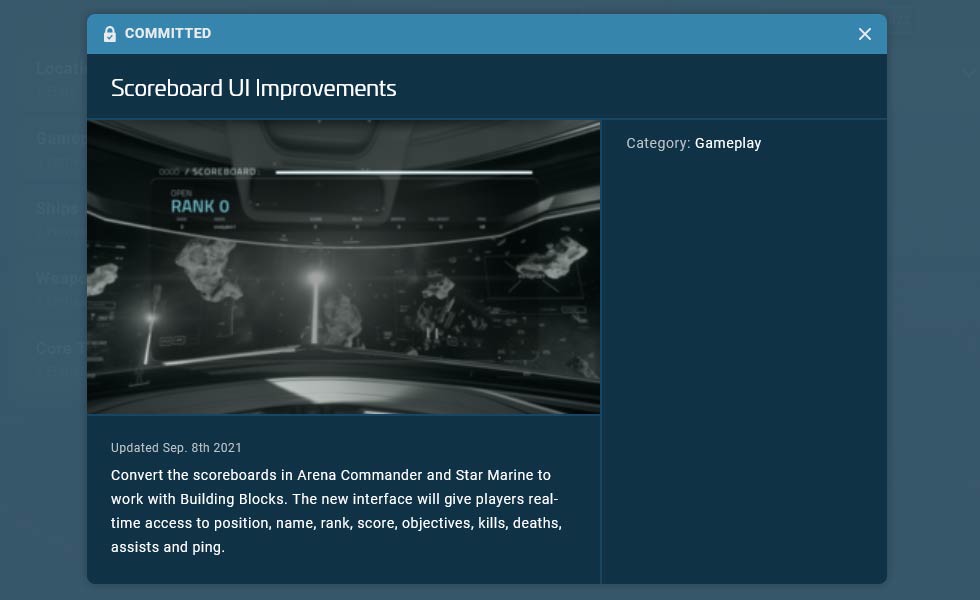
Task: Click the background chevron behind the dialog
Action: point(968,73)
